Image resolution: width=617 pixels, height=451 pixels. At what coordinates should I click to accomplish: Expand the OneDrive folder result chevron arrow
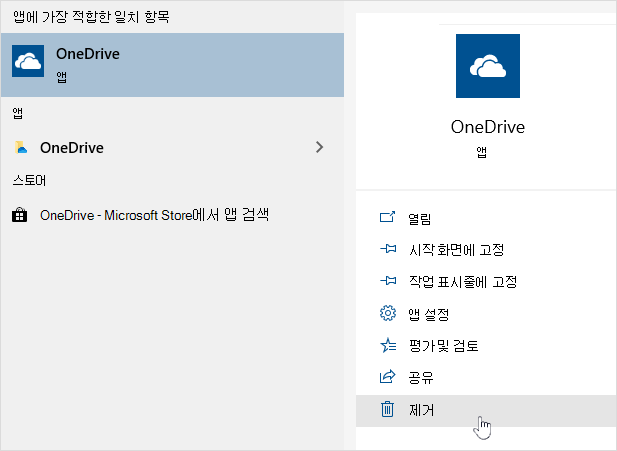click(320, 147)
